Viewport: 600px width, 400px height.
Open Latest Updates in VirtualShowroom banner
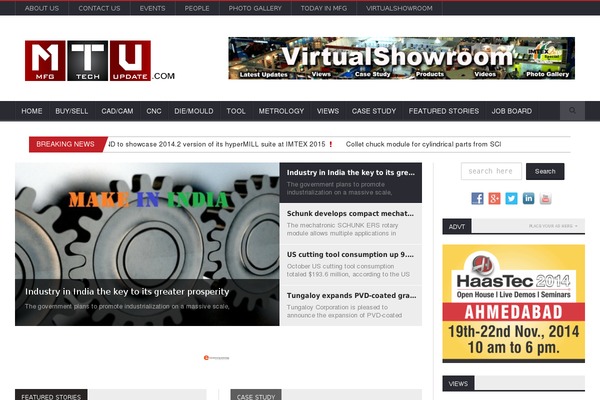click(x=263, y=74)
